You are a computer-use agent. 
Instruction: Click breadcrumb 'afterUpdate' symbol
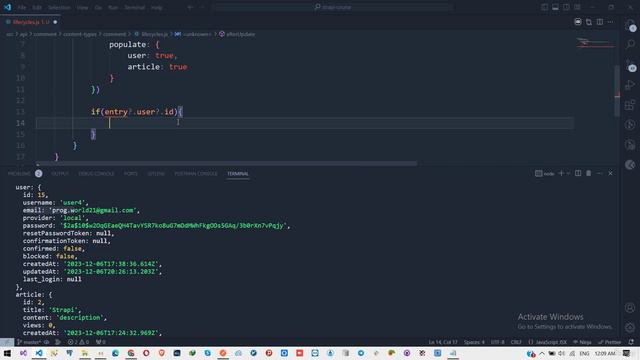click(x=241, y=34)
